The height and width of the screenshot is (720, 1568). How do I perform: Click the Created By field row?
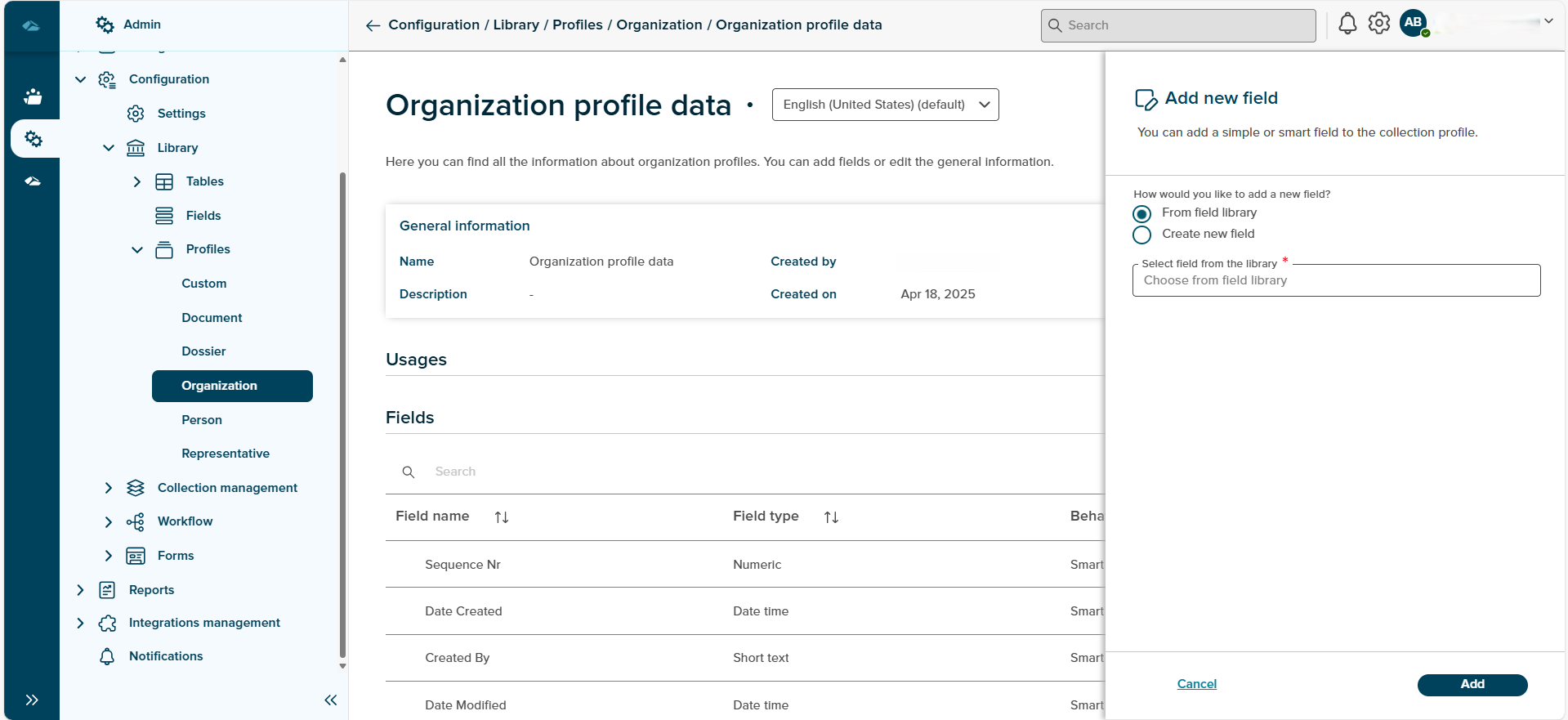click(x=744, y=658)
